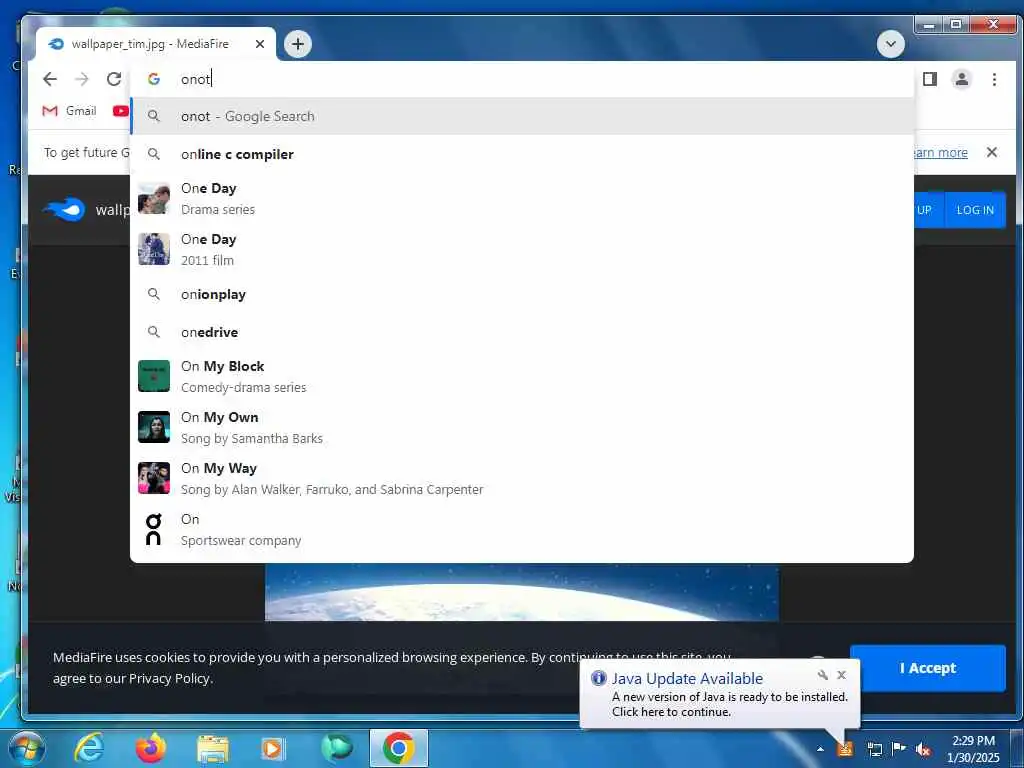Toggle the Chrome side panel icon
The width and height of the screenshot is (1024, 768).
click(929, 79)
